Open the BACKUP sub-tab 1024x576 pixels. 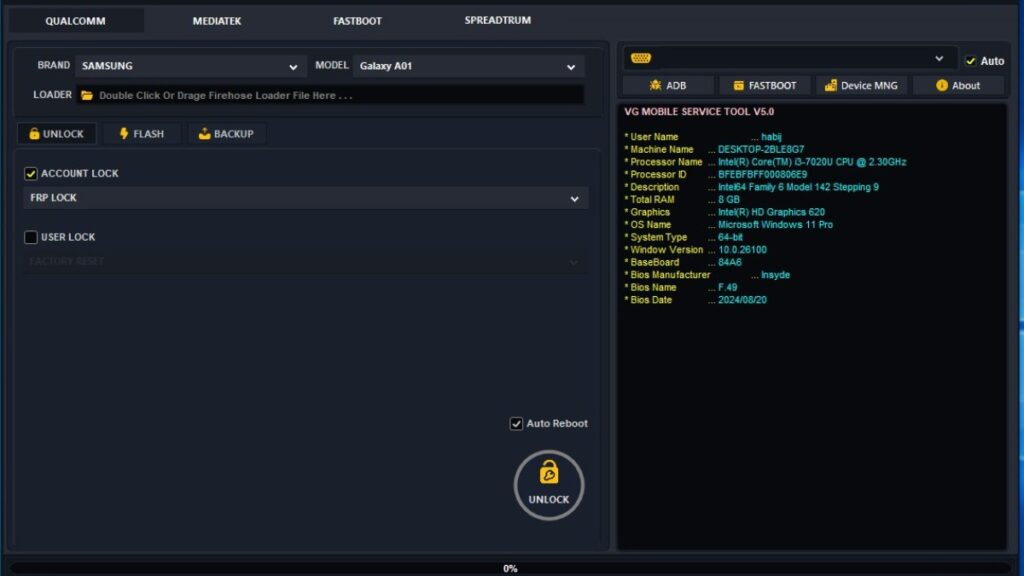coord(226,134)
